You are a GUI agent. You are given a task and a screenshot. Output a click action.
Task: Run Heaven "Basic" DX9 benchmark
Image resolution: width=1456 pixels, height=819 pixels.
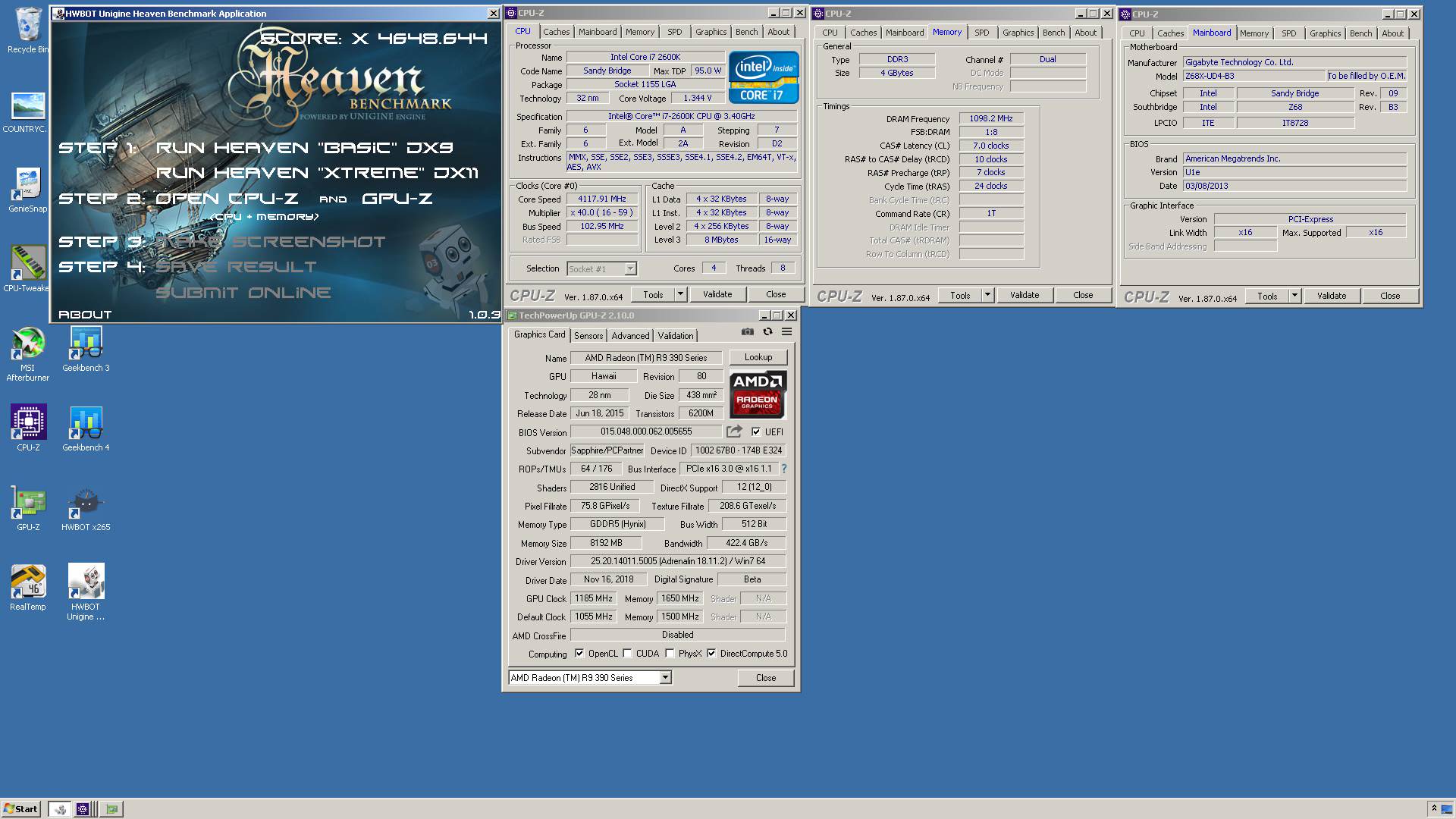point(305,148)
